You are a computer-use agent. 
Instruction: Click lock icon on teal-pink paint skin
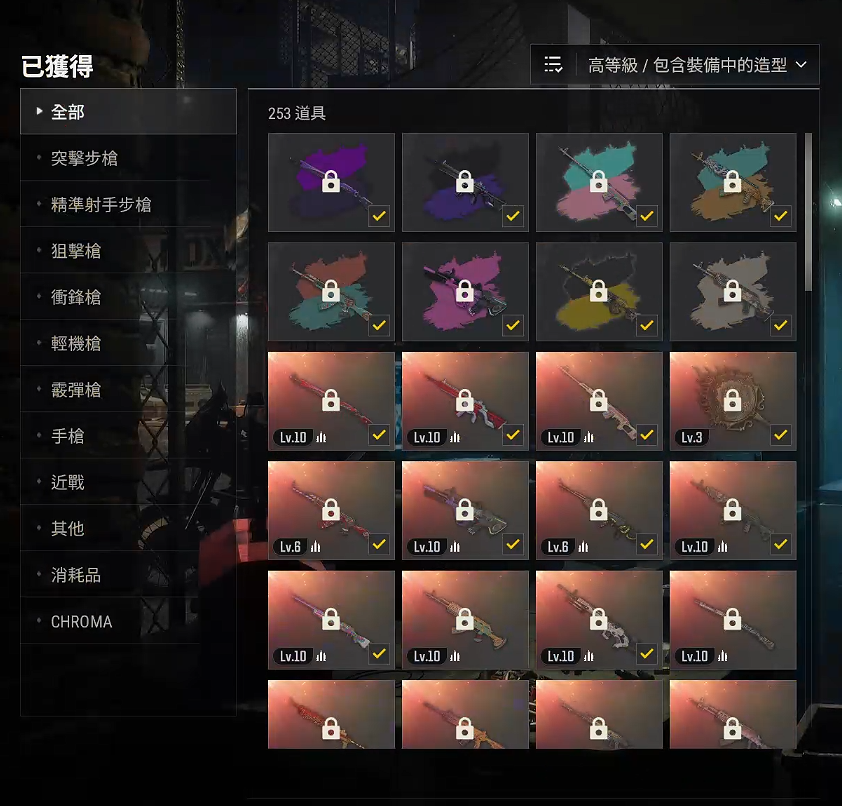[599, 181]
